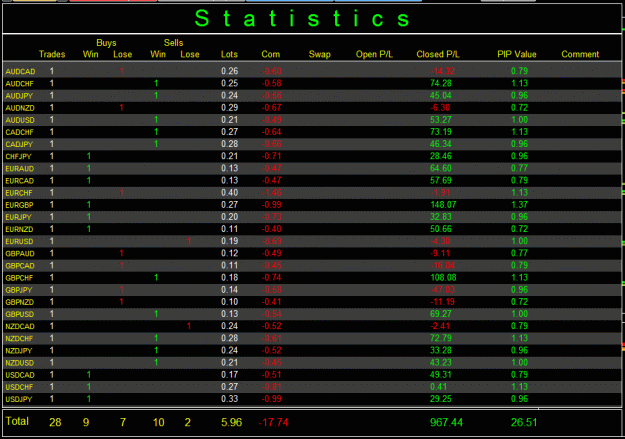Click the total lots value 5.96

(231, 422)
